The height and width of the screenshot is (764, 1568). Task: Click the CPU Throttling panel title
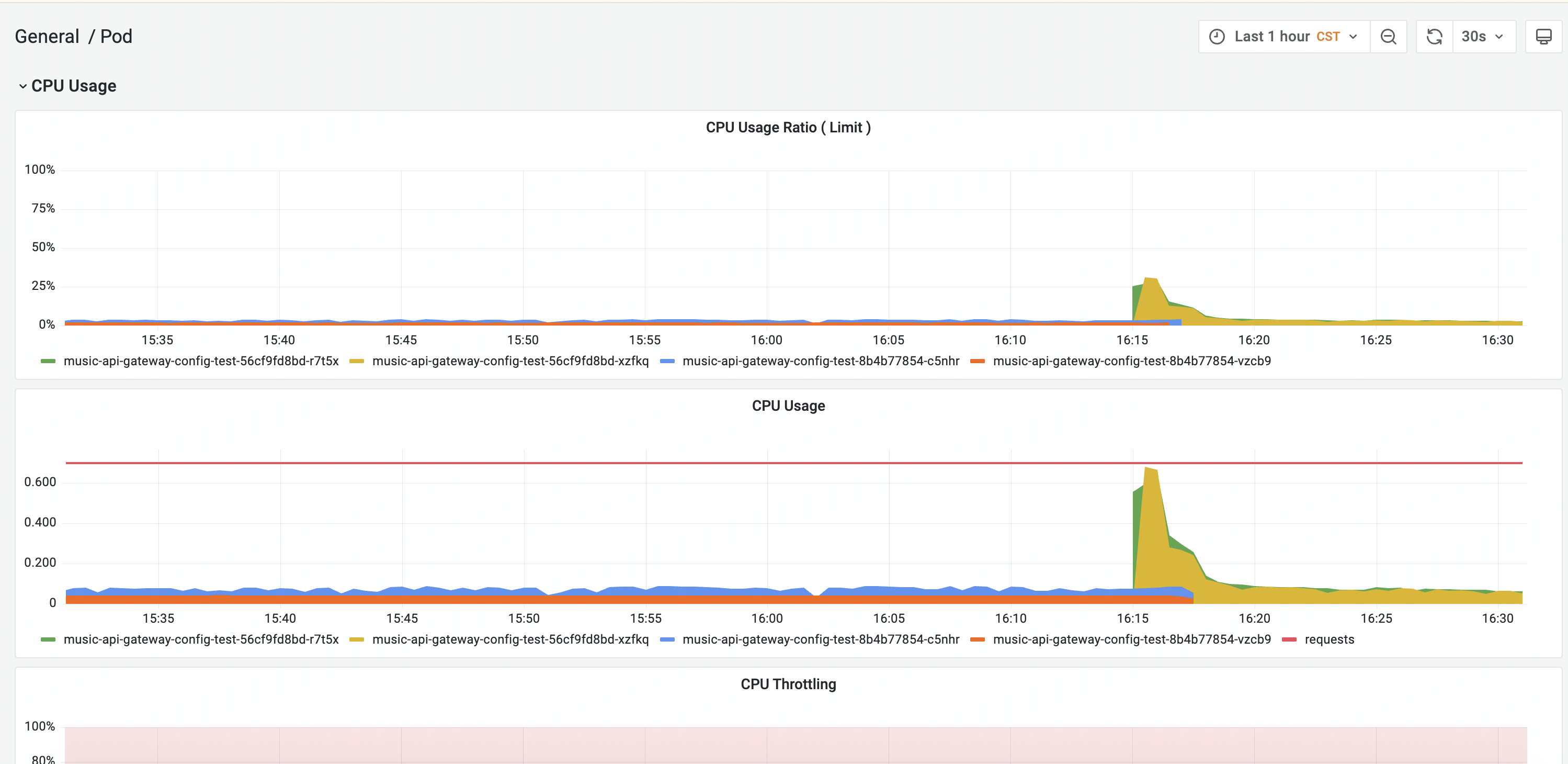point(788,684)
